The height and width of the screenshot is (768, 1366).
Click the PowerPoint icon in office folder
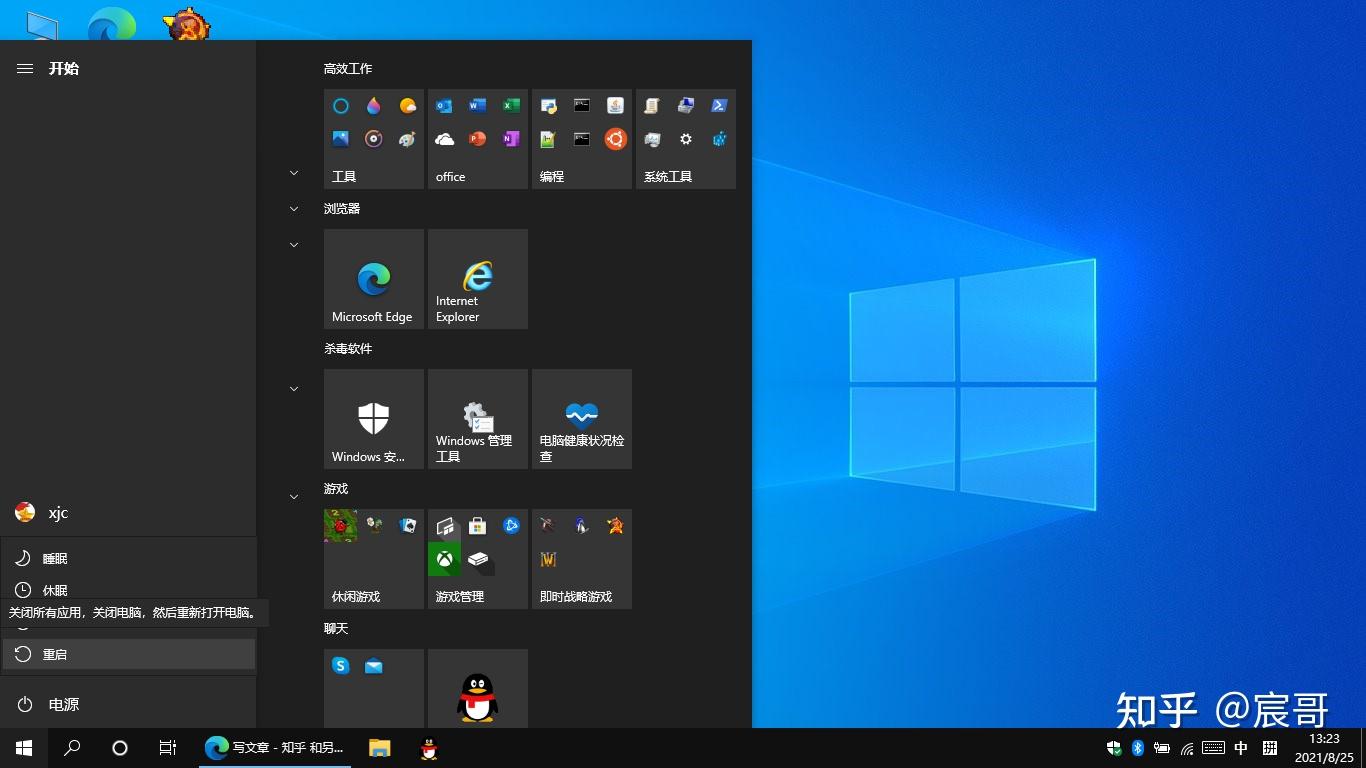click(x=478, y=139)
